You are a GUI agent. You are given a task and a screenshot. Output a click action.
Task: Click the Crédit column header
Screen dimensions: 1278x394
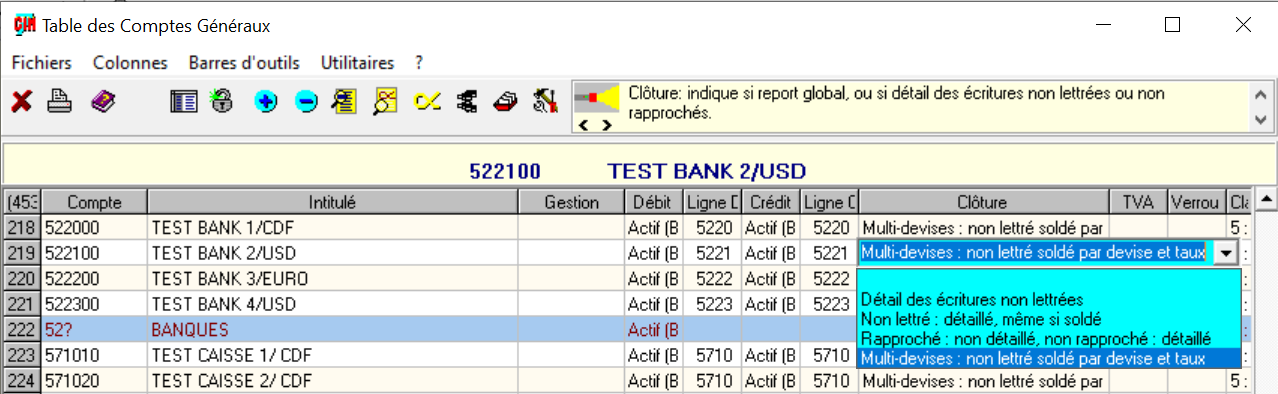[x=770, y=202]
